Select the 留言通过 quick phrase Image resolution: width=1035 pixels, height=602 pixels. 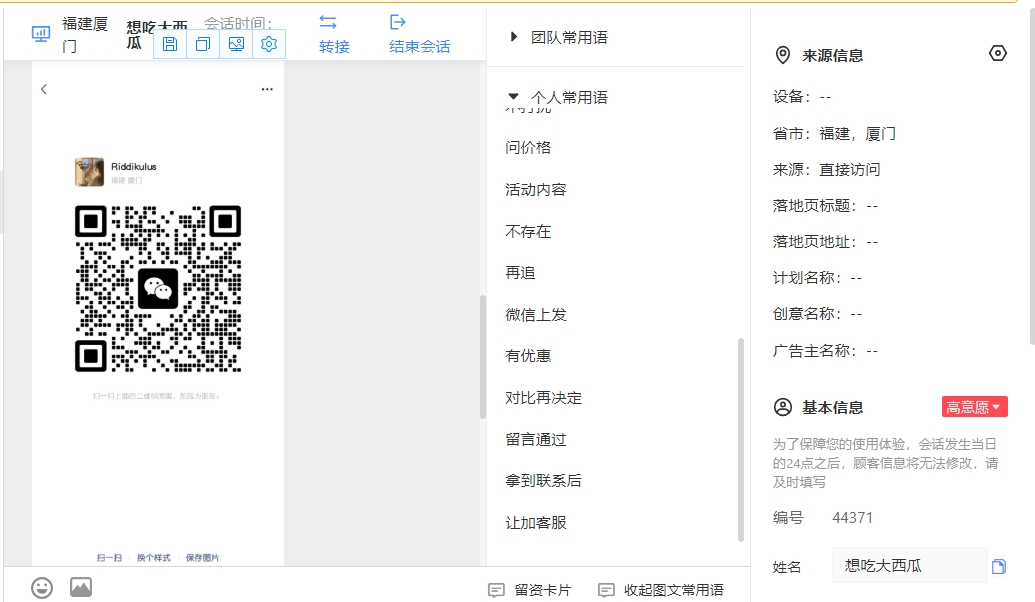536,440
